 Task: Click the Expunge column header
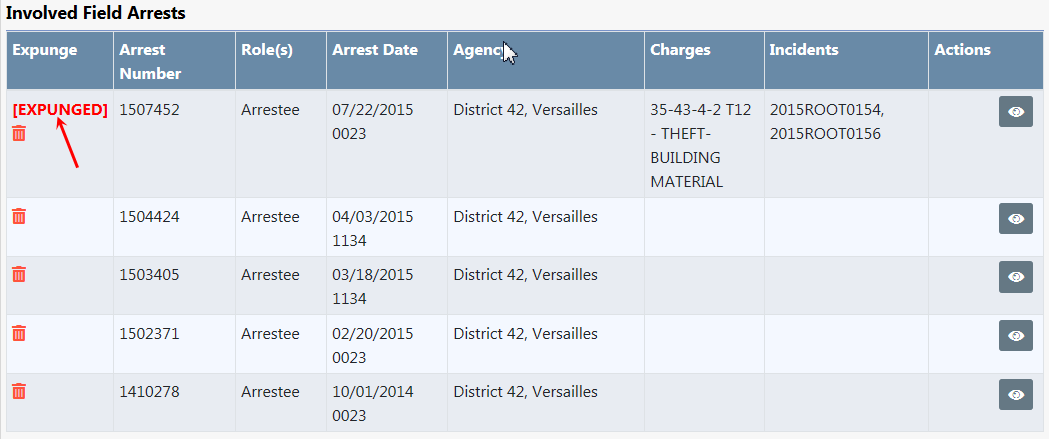[45, 50]
